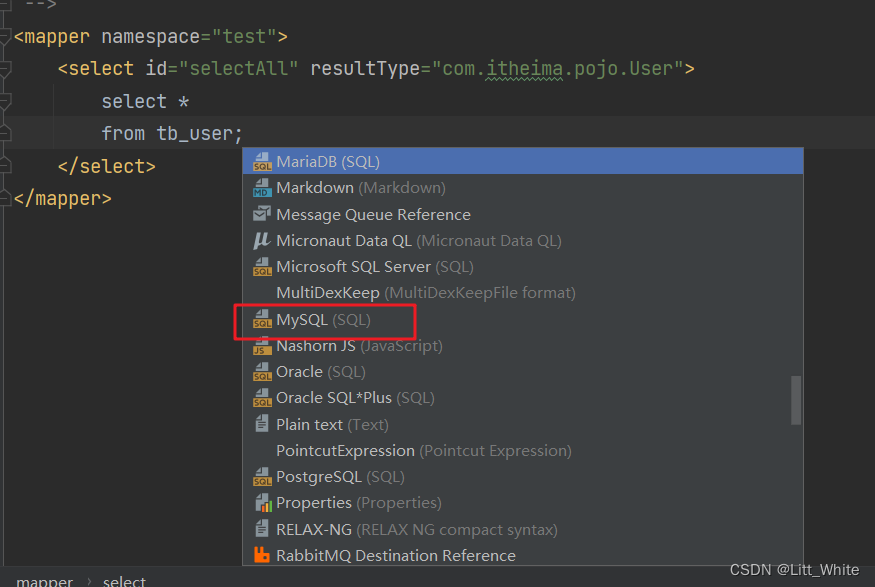Image resolution: width=875 pixels, height=587 pixels.
Task: Choose RabbitMQ Destination Reference
Action: click(523, 555)
